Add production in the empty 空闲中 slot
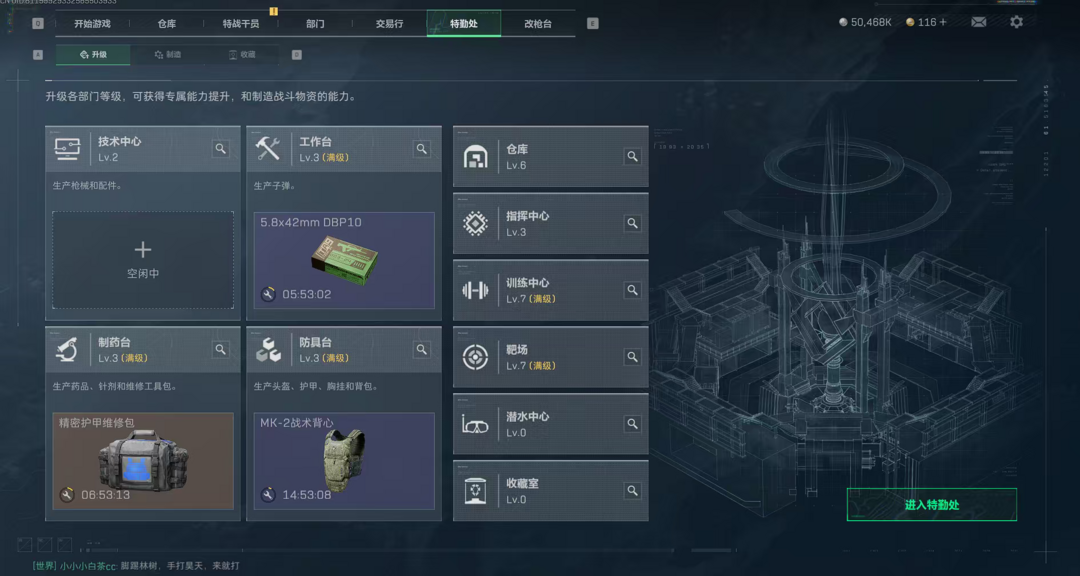The image size is (1080, 576). [x=143, y=260]
